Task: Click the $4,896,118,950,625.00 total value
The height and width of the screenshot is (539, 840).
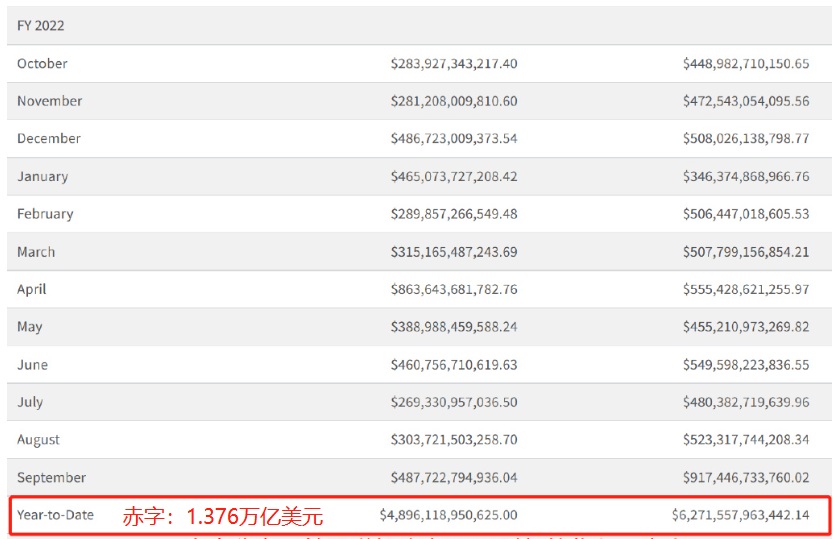Action: pyautogui.click(x=448, y=515)
